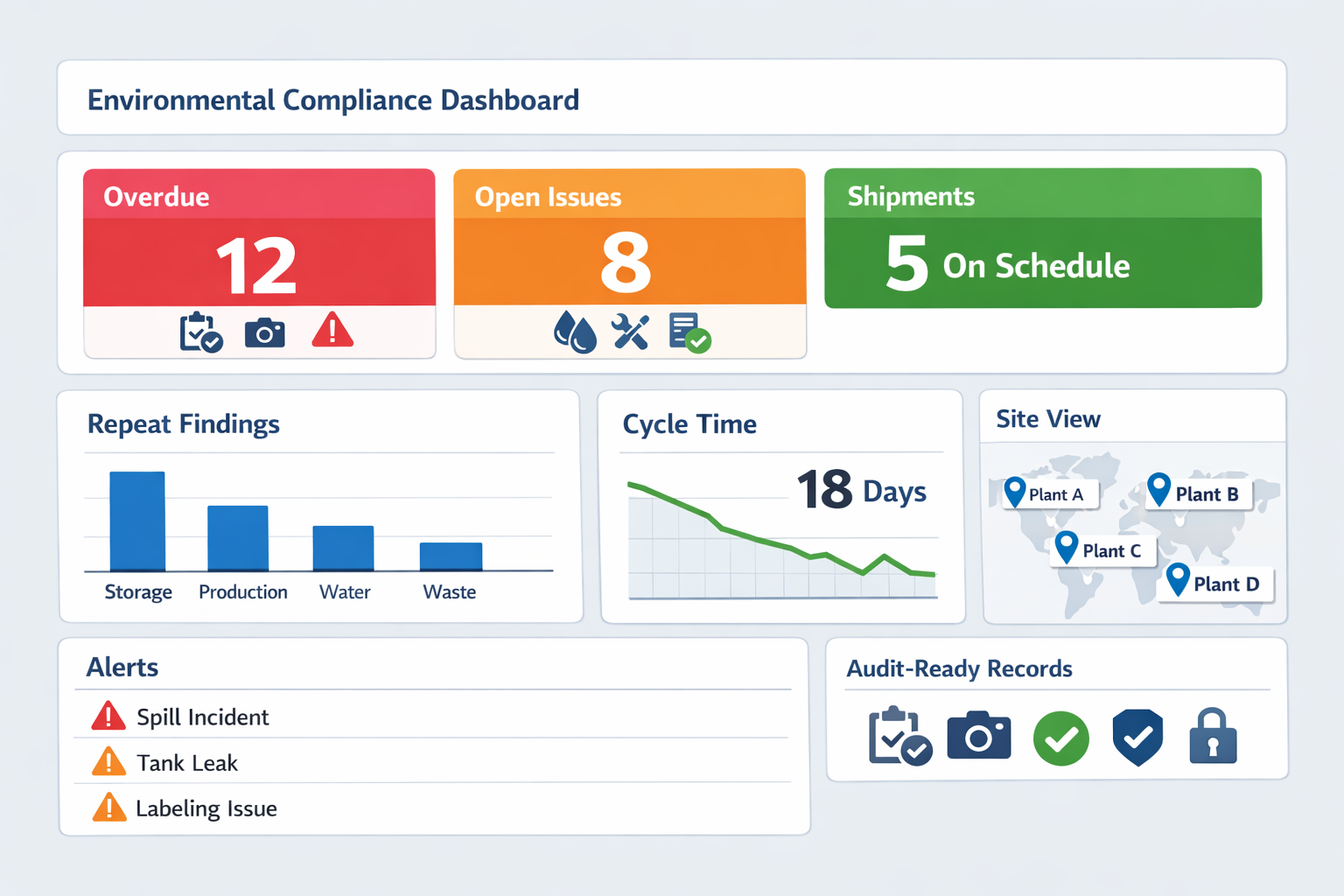
Task: Click the Plant B label on map
Action: click(1207, 494)
